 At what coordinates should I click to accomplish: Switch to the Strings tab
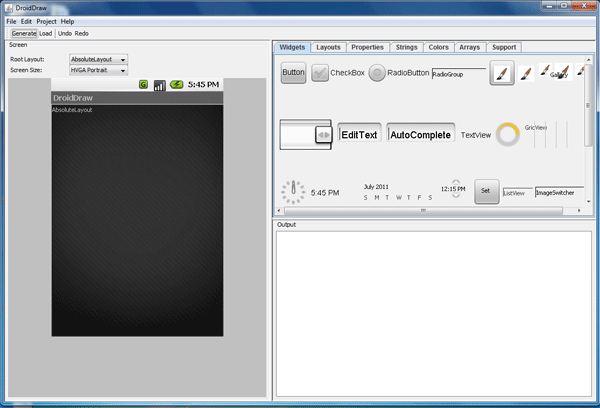tap(406, 47)
